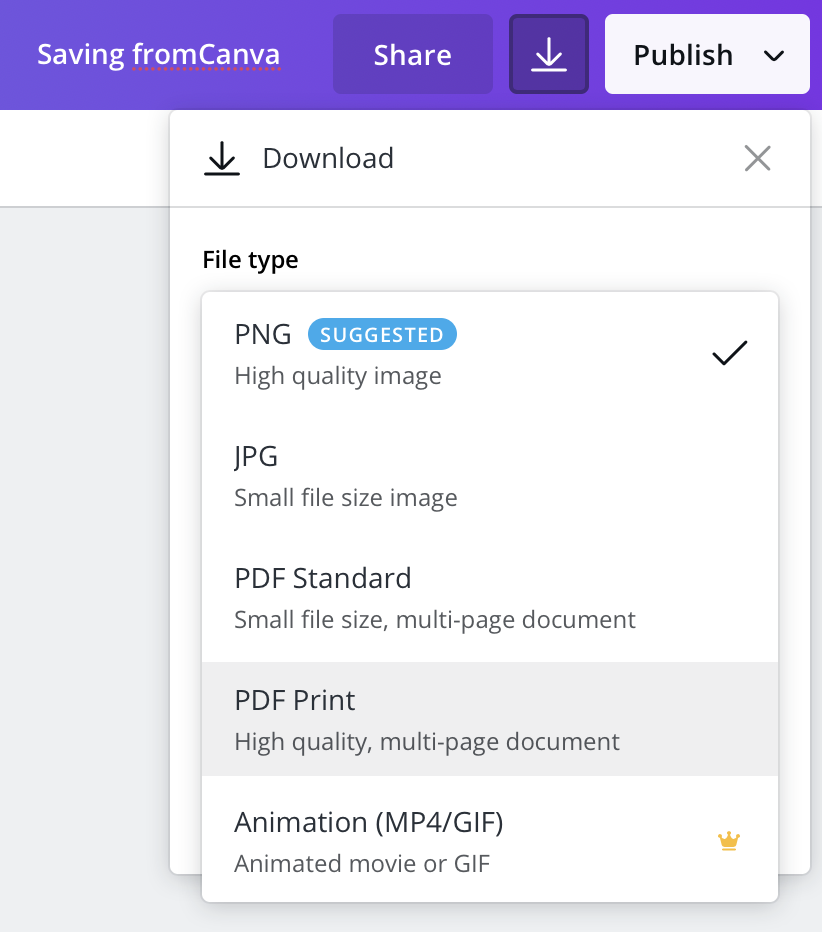Select Animation (MP4/GIF) option

tap(490, 840)
